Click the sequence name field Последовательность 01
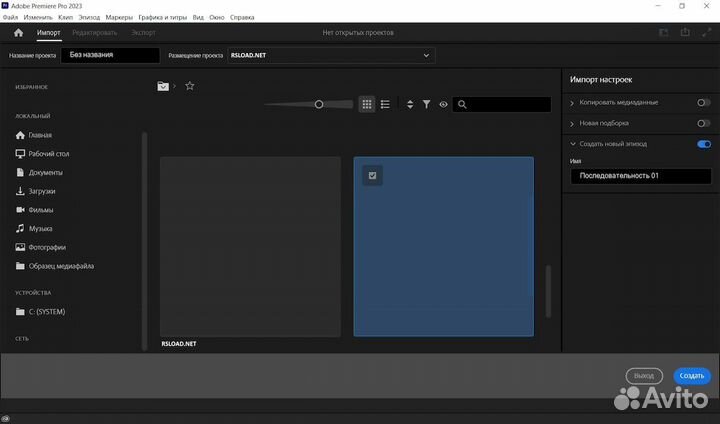The height and width of the screenshot is (424, 720). pyautogui.click(x=641, y=176)
